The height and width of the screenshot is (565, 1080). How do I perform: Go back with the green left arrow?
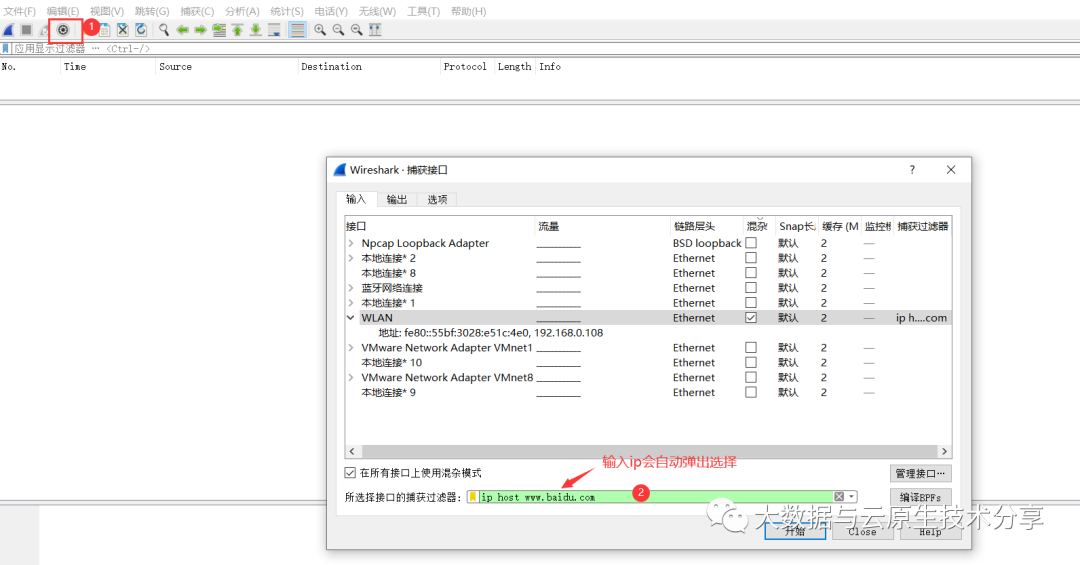[x=183, y=30]
